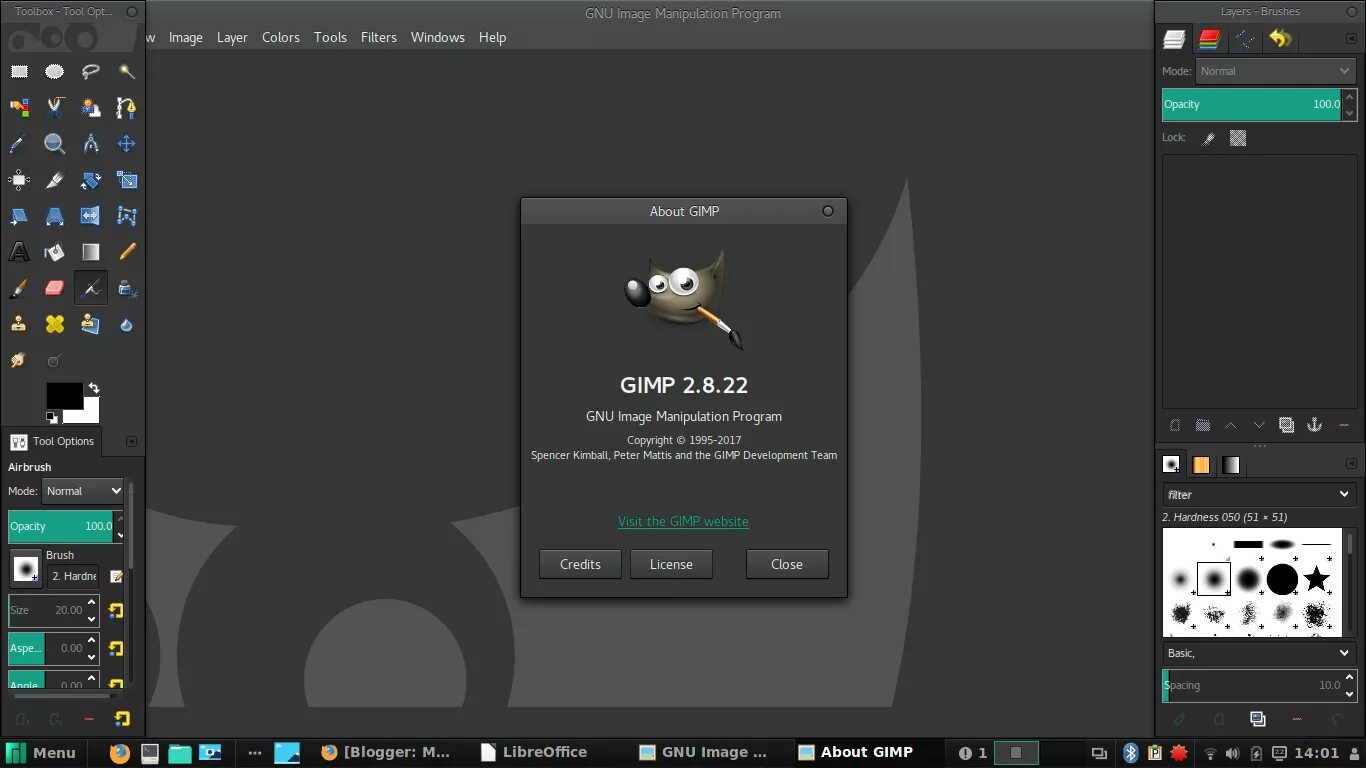The image size is (1366, 768).
Task: Select the Alignment tool
Action: (19, 180)
